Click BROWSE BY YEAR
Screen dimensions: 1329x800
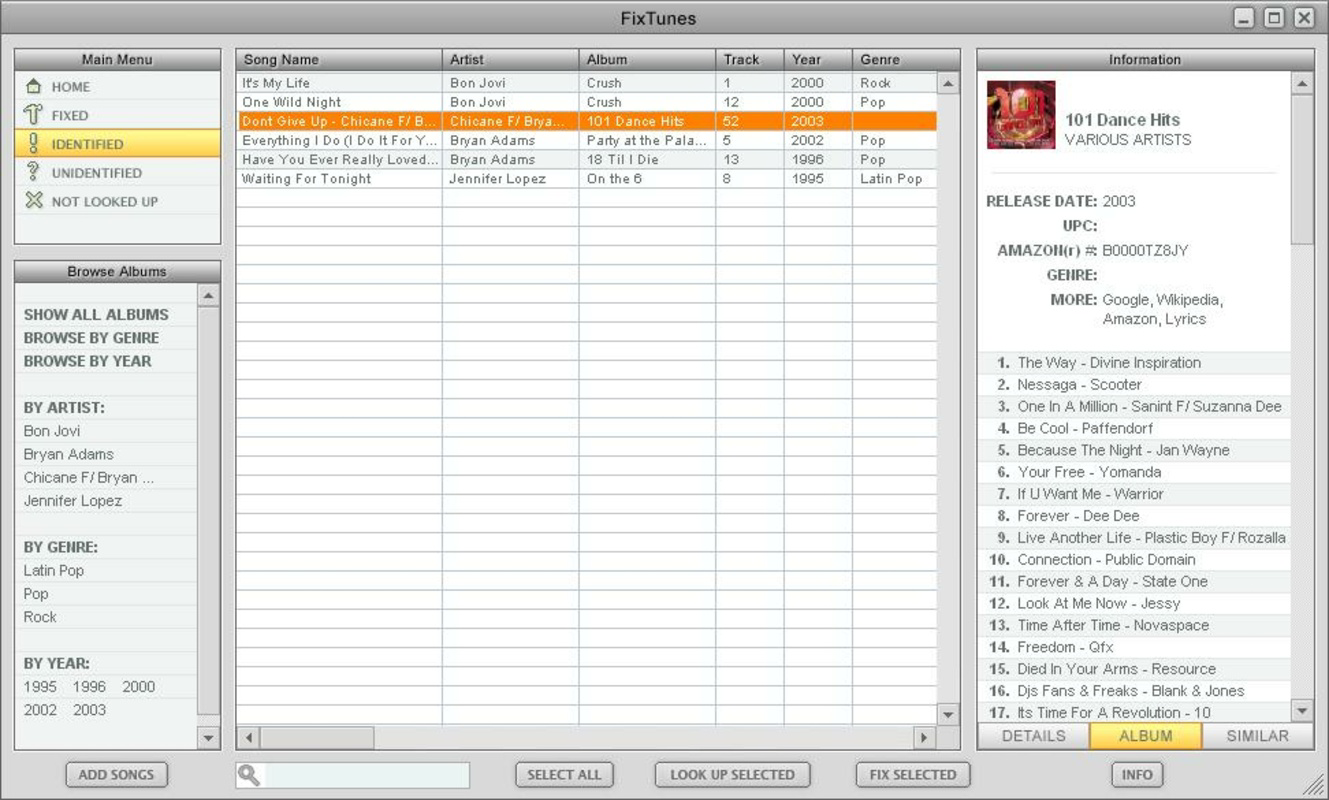coord(88,361)
